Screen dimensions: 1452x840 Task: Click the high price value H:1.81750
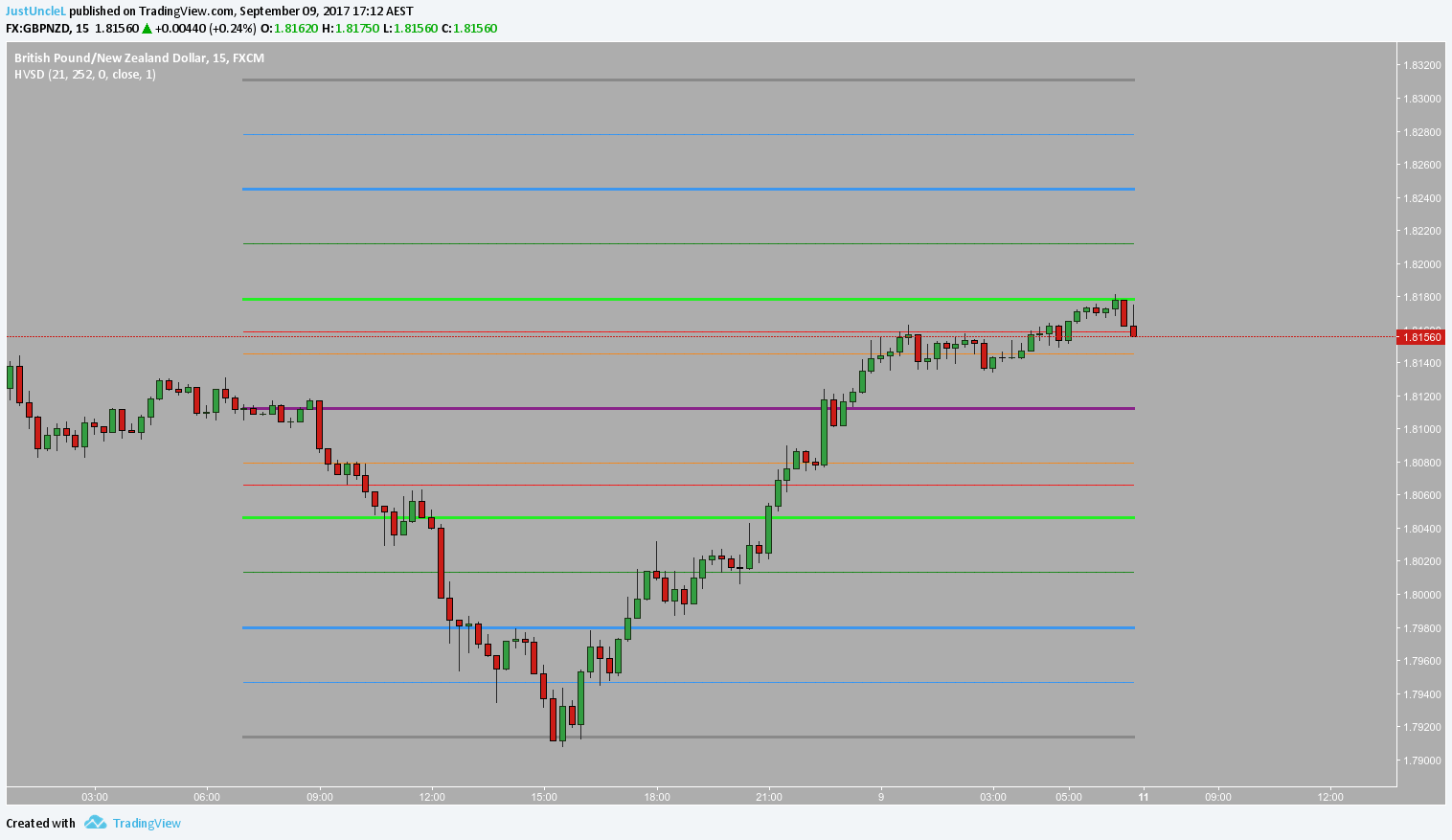click(350, 28)
